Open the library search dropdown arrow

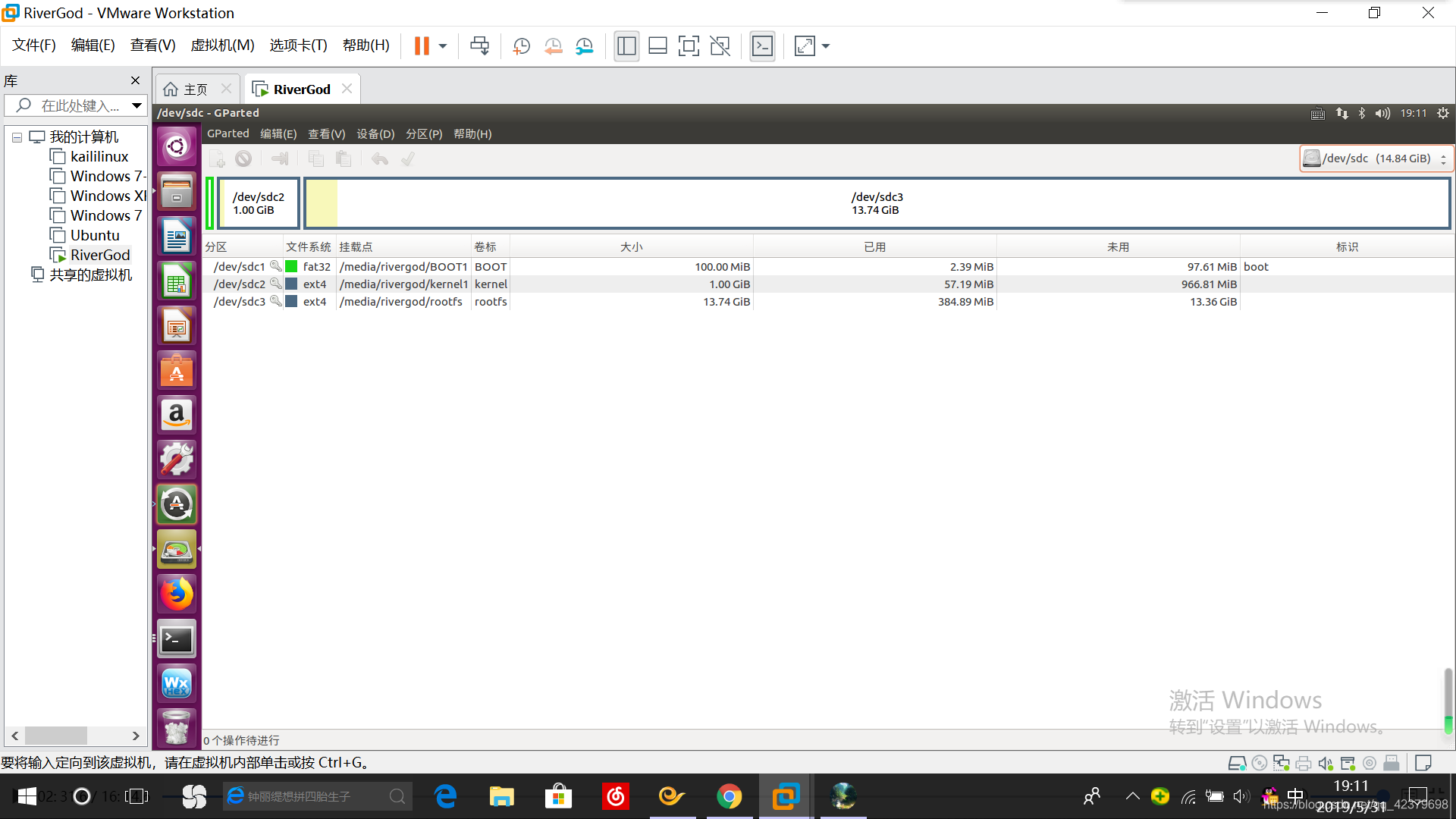tap(136, 105)
